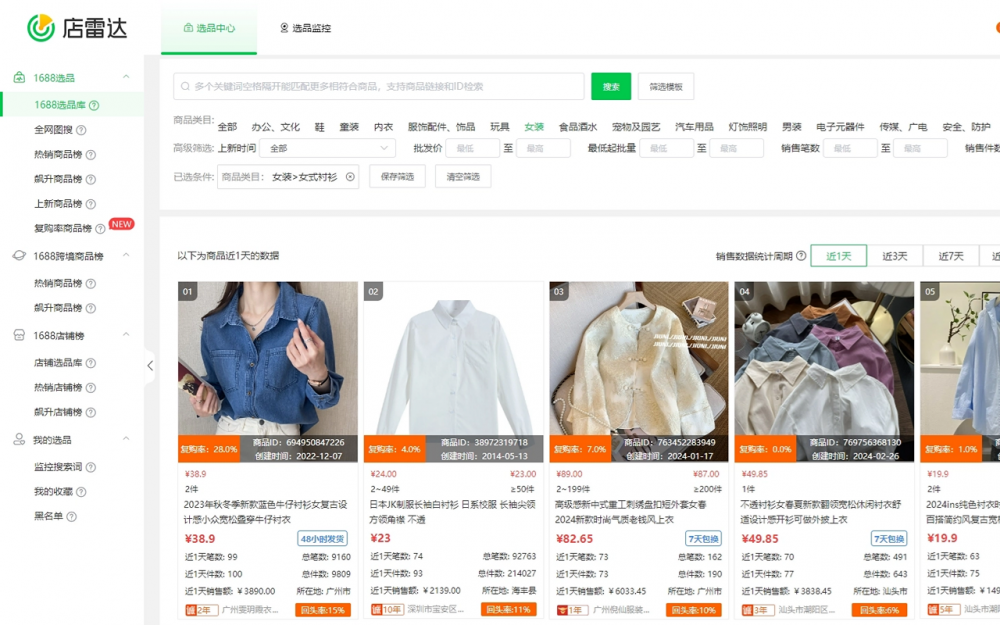Remove the 女装>女式衬衫 filter via its clear icon

[x=350, y=177]
